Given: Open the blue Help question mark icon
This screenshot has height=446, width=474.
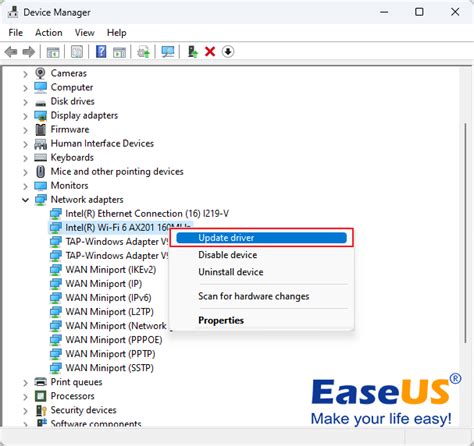Looking at the screenshot, I should (x=101, y=52).
